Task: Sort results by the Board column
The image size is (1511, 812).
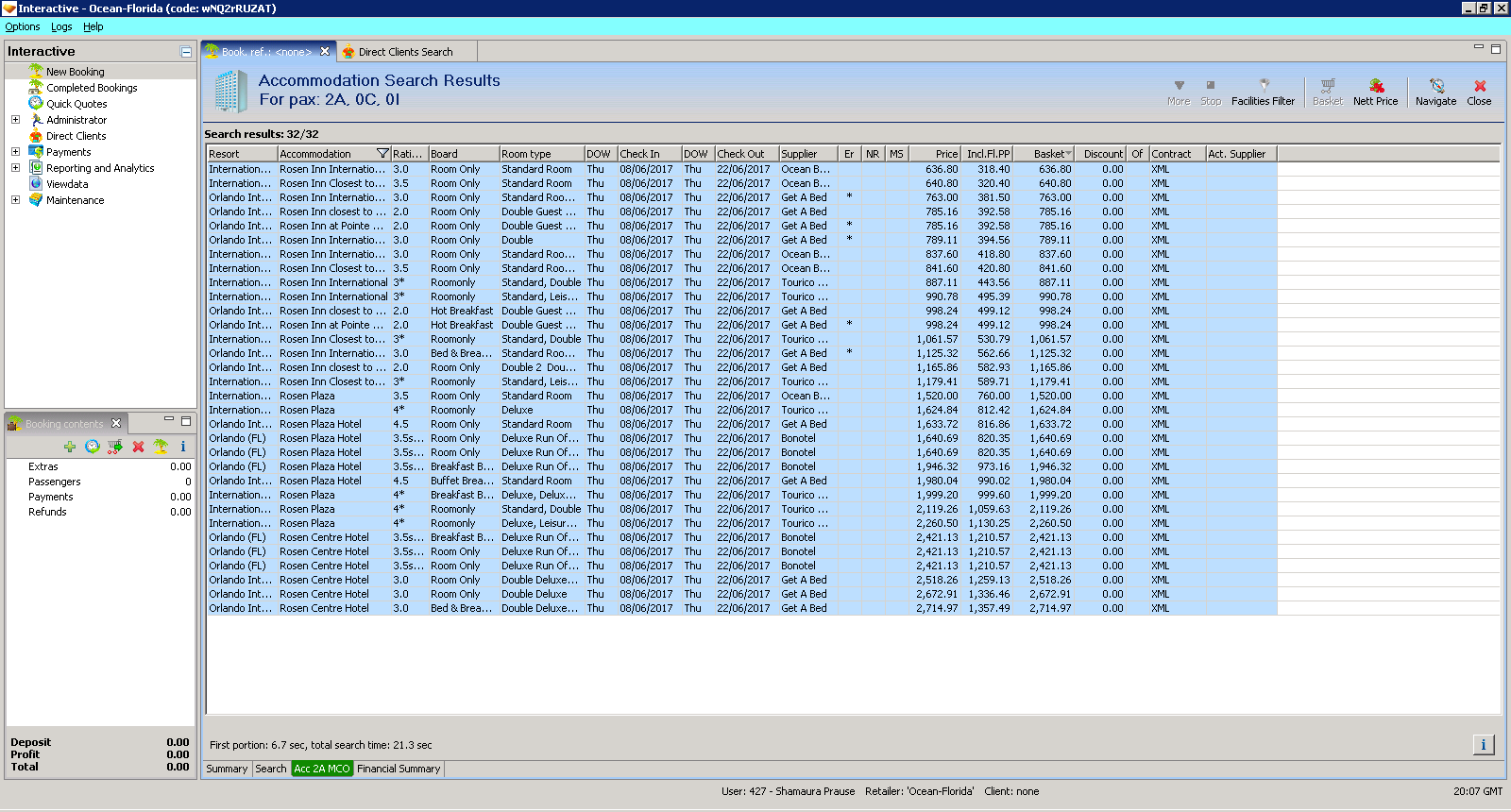Action: (464, 154)
